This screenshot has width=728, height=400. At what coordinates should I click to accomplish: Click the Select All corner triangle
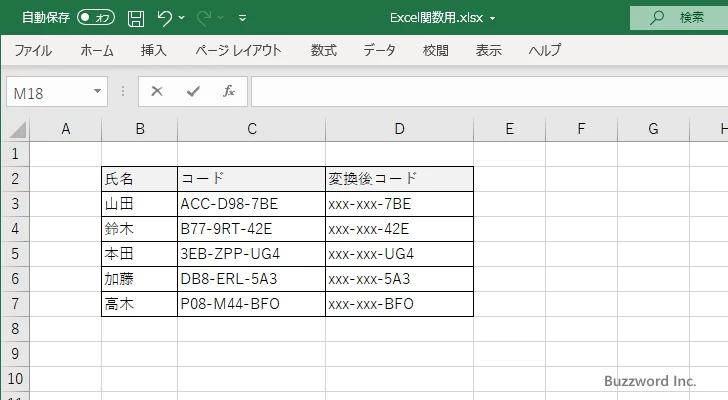[x=17, y=129]
